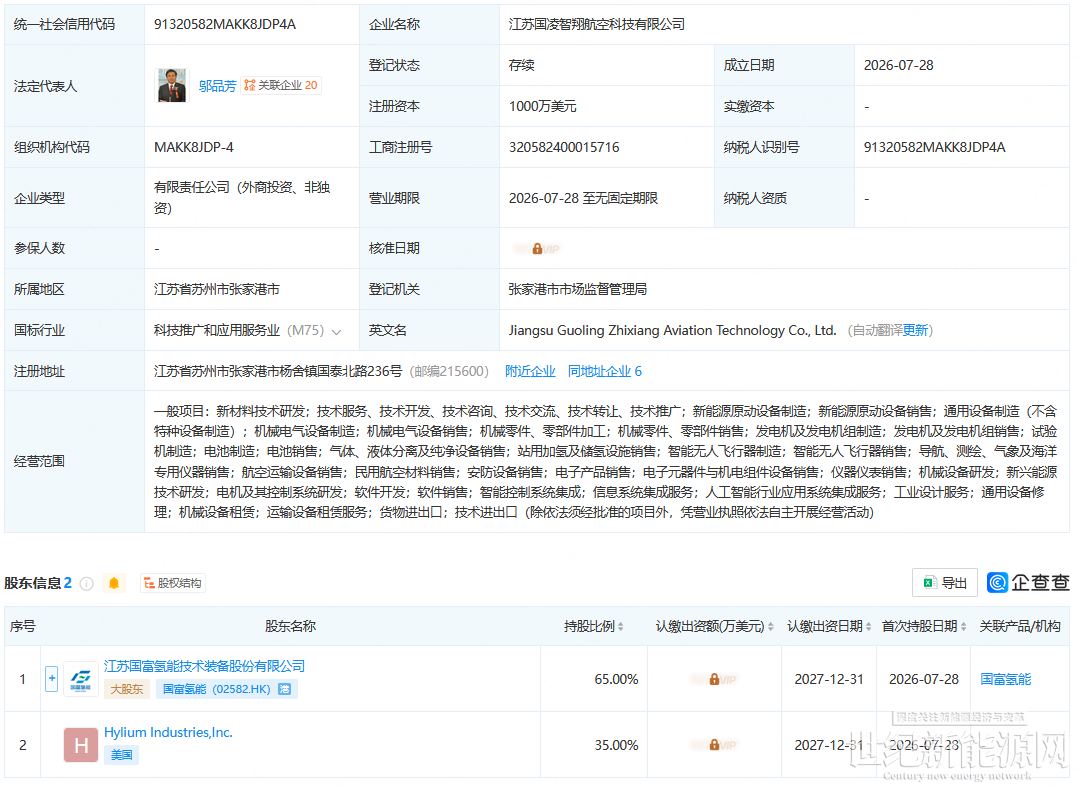Click the 大股东 tag
The width and height of the screenshot is (1077, 786).
pos(127,689)
